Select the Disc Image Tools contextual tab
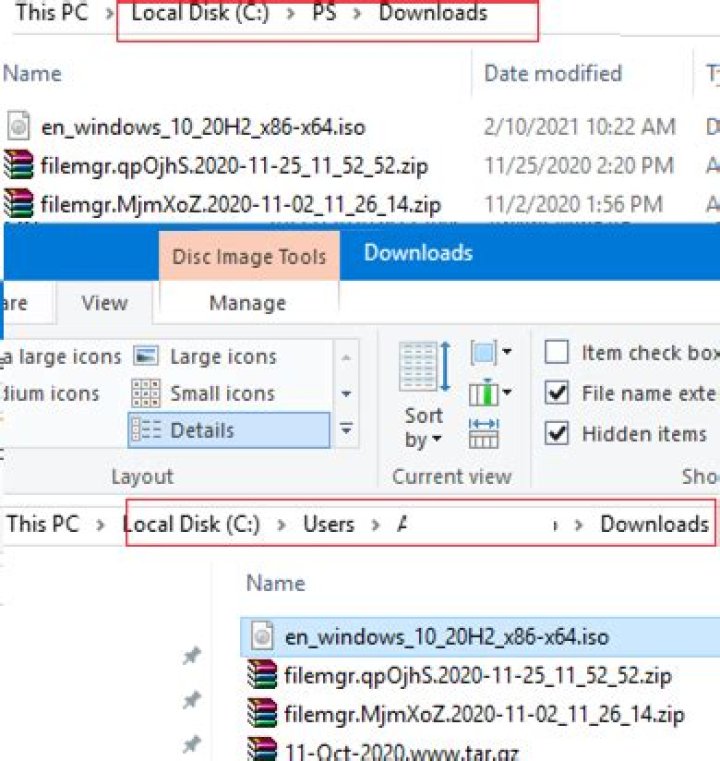This screenshot has height=761, width=720. pyautogui.click(x=249, y=256)
